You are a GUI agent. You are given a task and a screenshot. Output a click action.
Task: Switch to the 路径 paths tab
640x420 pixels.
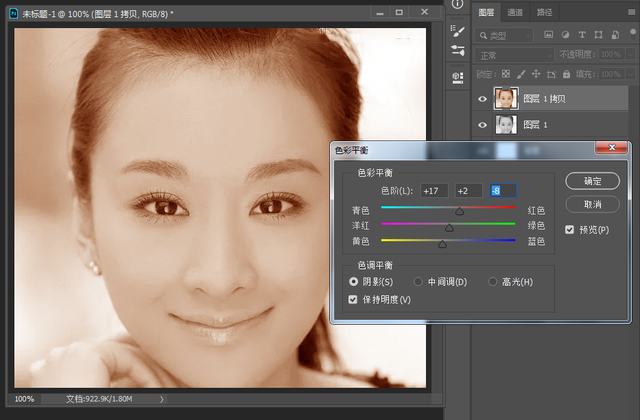click(x=544, y=12)
